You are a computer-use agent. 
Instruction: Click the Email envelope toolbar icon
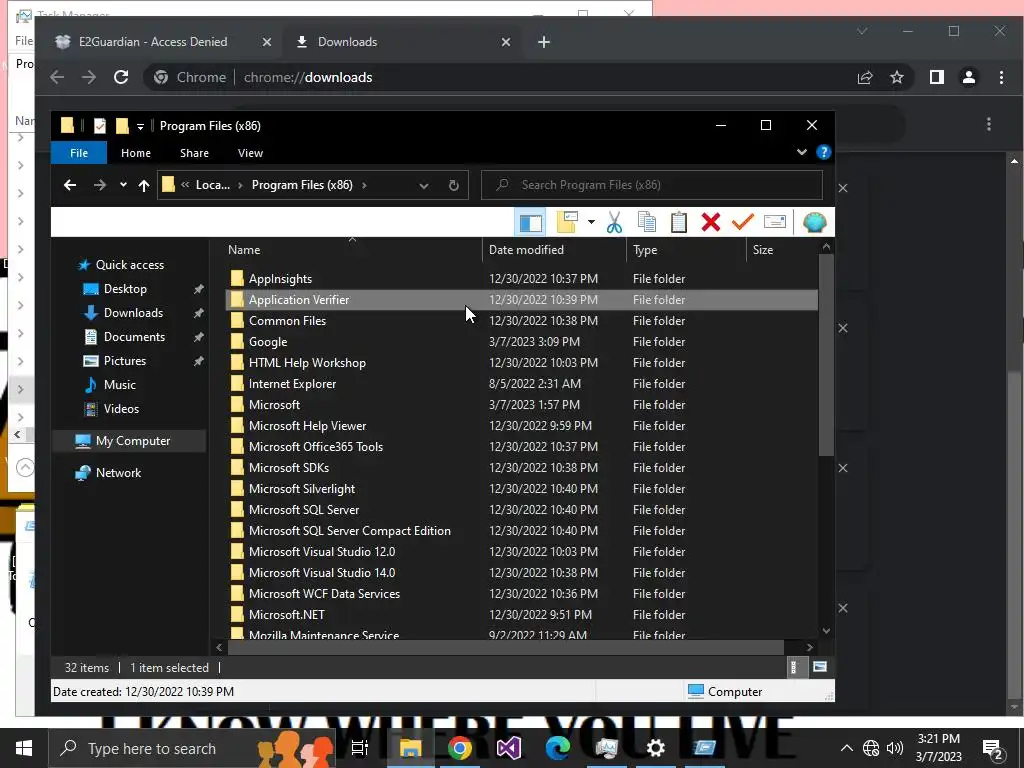(x=775, y=223)
